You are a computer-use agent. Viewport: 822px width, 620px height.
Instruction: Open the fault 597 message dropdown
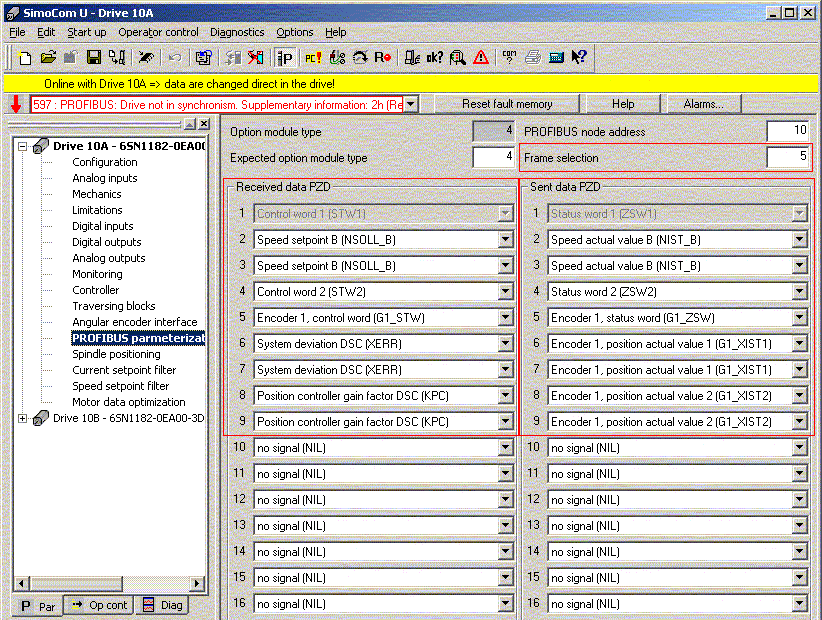tap(410, 104)
